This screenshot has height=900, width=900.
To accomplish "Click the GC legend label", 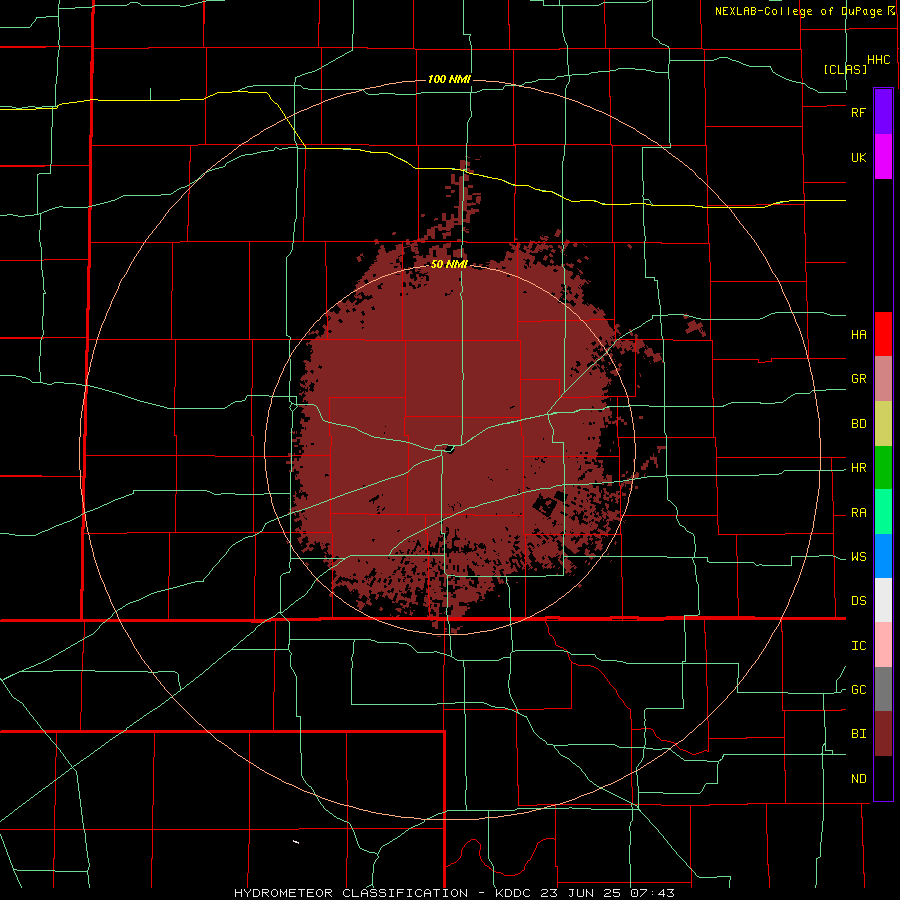I will pos(859,690).
